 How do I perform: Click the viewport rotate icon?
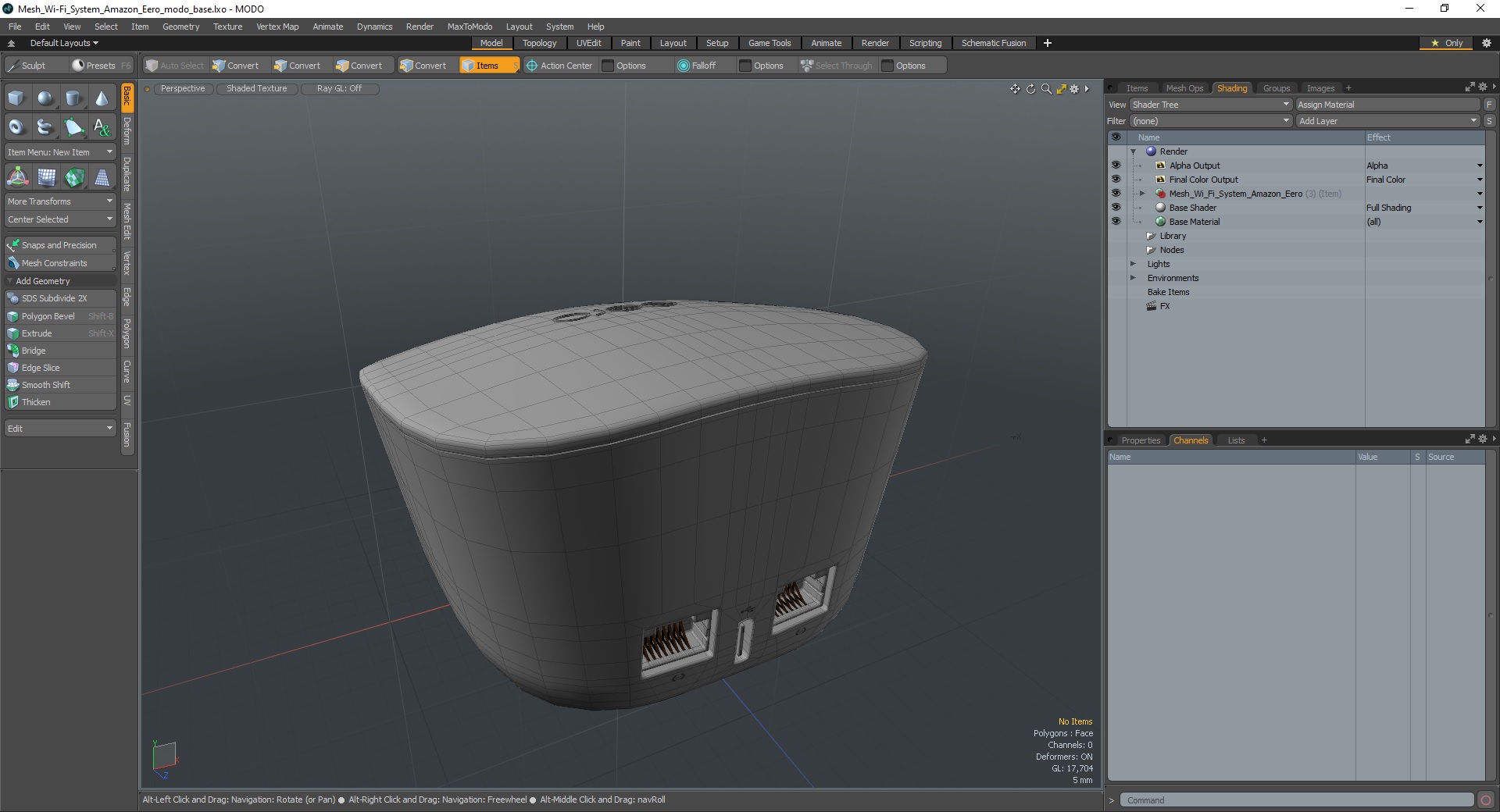click(x=1030, y=89)
